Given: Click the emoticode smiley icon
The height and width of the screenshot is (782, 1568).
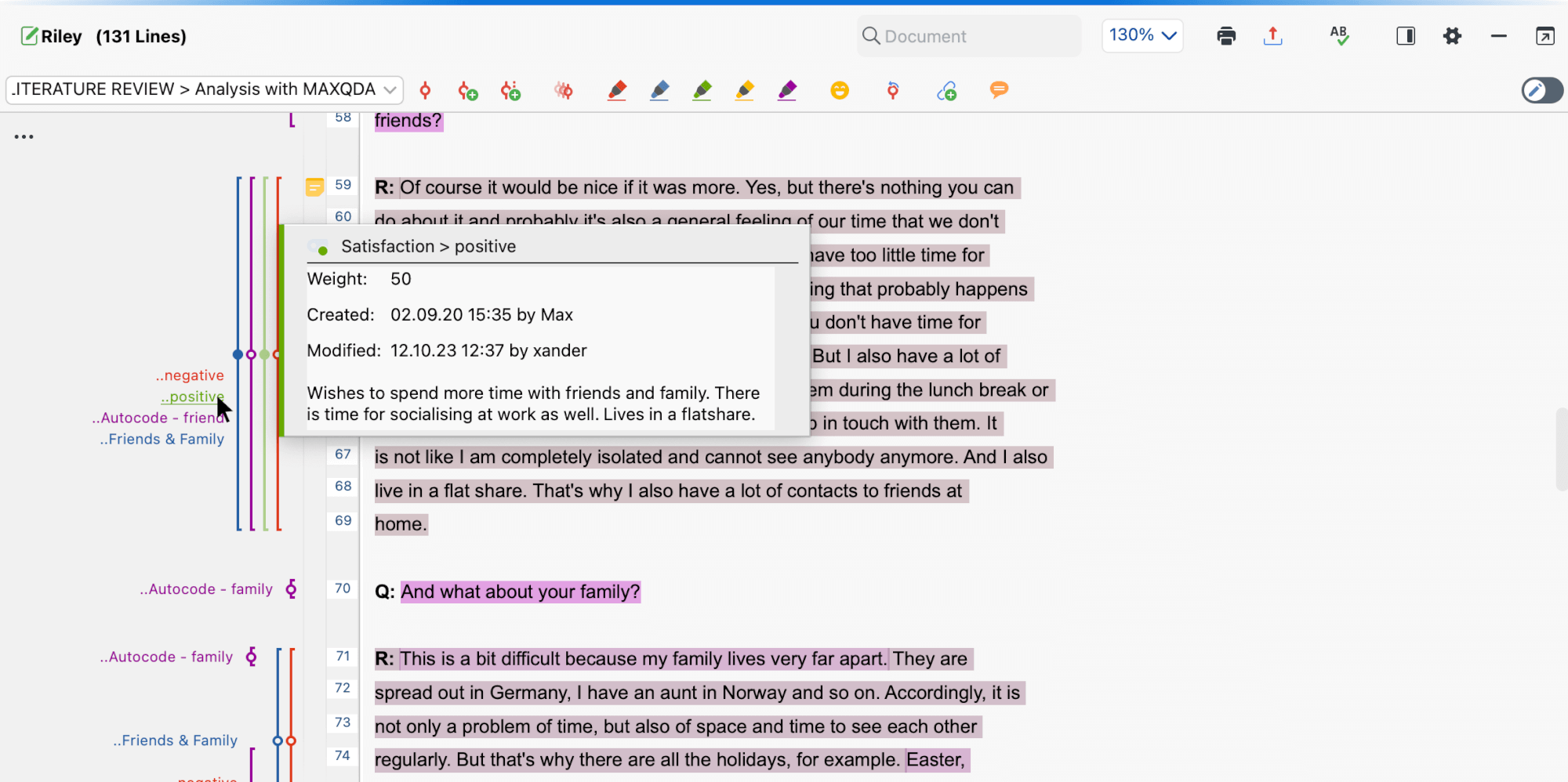Looking at the screenshot, I should pyautogui.click(x=840, y=90).
